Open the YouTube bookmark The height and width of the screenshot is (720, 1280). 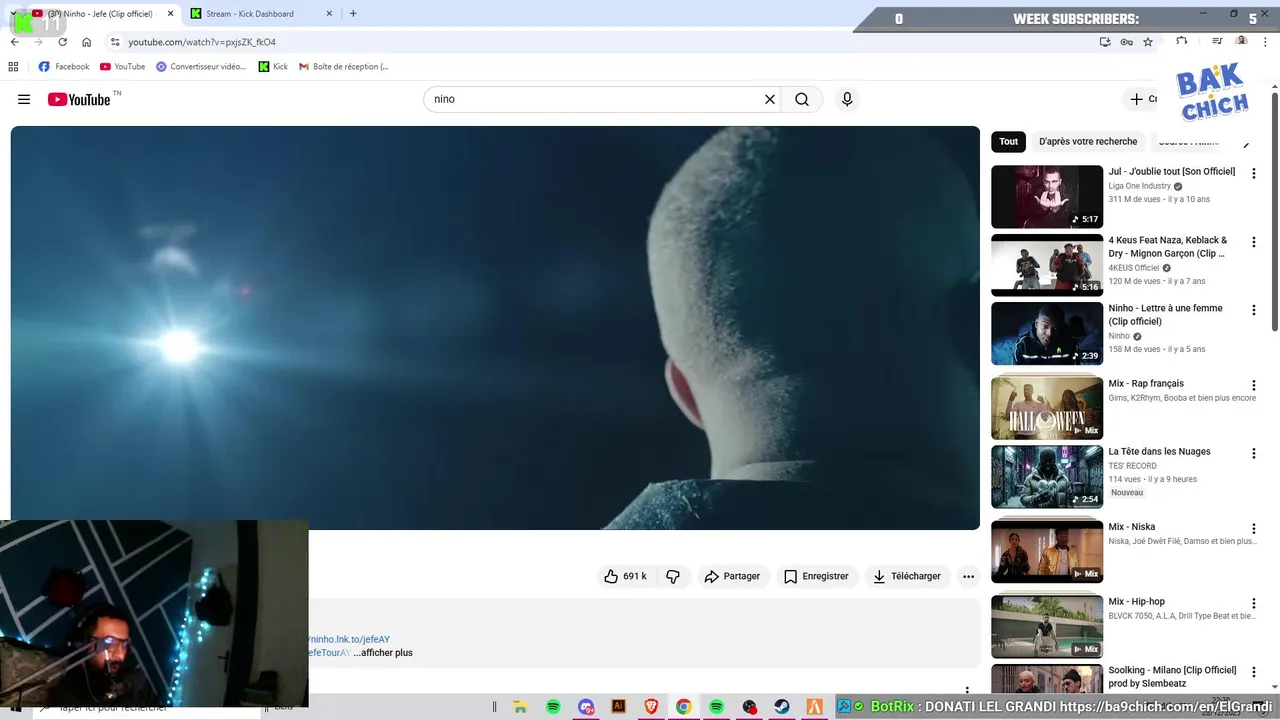click(x=123, y=66)
